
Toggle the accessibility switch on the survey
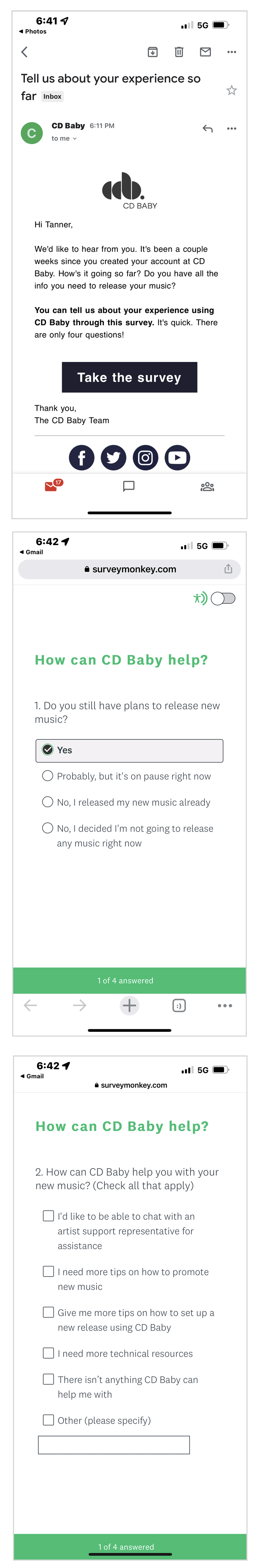pyautogui.click(x=223, y=598)
